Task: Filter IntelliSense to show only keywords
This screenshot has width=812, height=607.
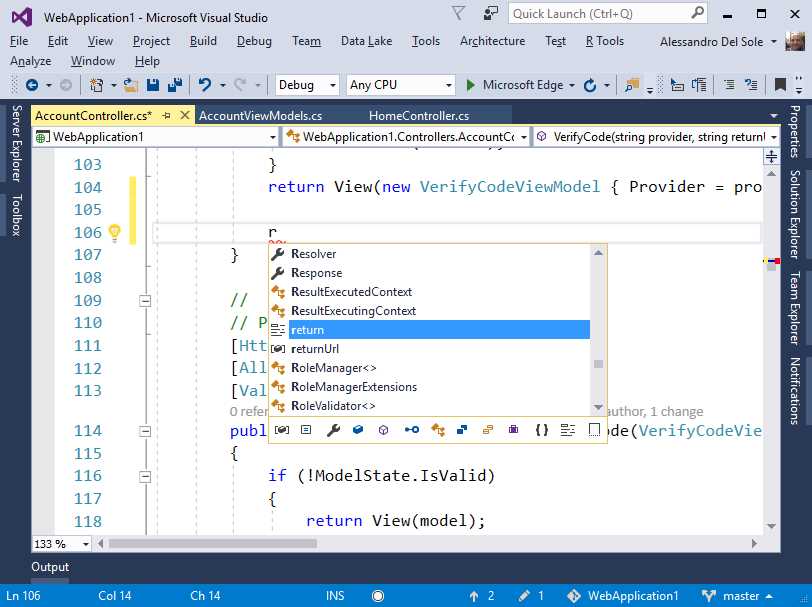Action: [x=566, y=429]
